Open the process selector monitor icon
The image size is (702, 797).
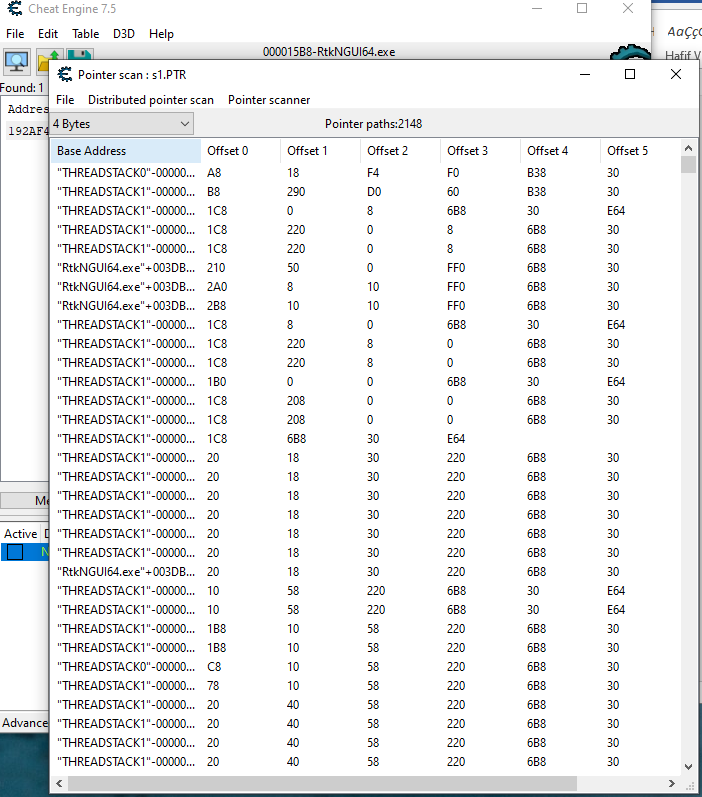[17, 62]
